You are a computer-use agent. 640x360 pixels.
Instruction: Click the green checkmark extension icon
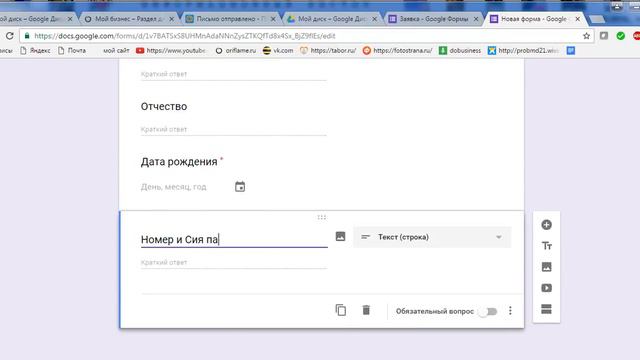620,36
